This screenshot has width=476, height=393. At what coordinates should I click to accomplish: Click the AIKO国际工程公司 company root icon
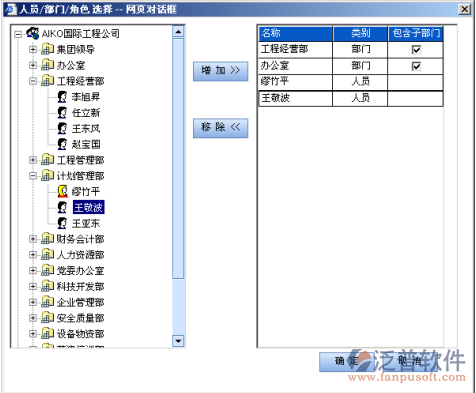point(33,33)
